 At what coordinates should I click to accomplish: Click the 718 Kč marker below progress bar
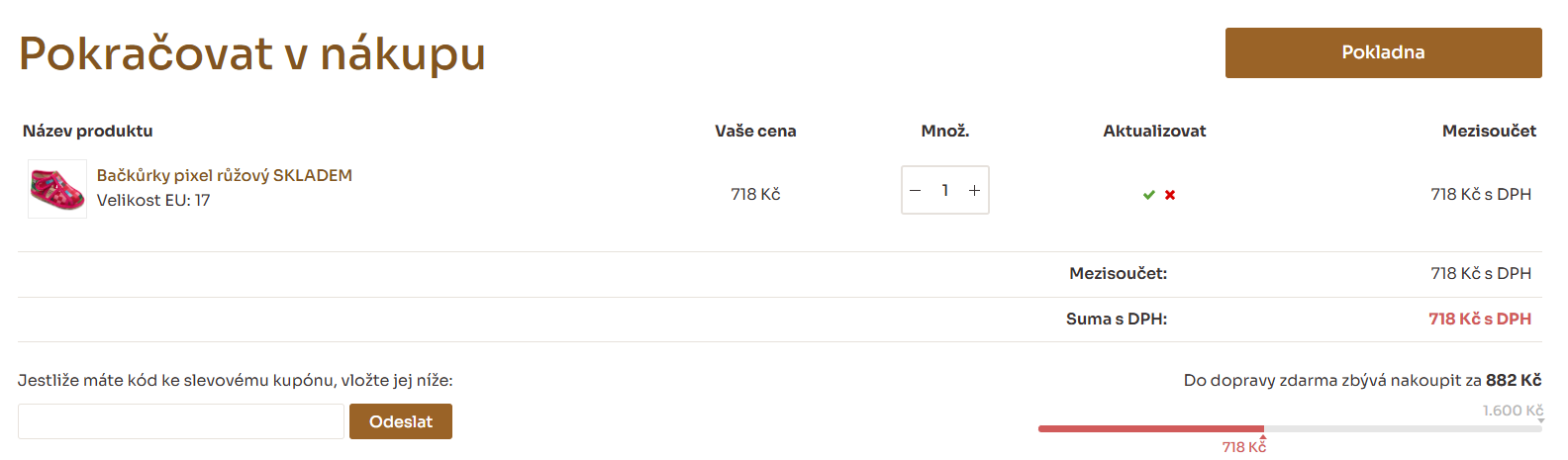(1244, 447)
